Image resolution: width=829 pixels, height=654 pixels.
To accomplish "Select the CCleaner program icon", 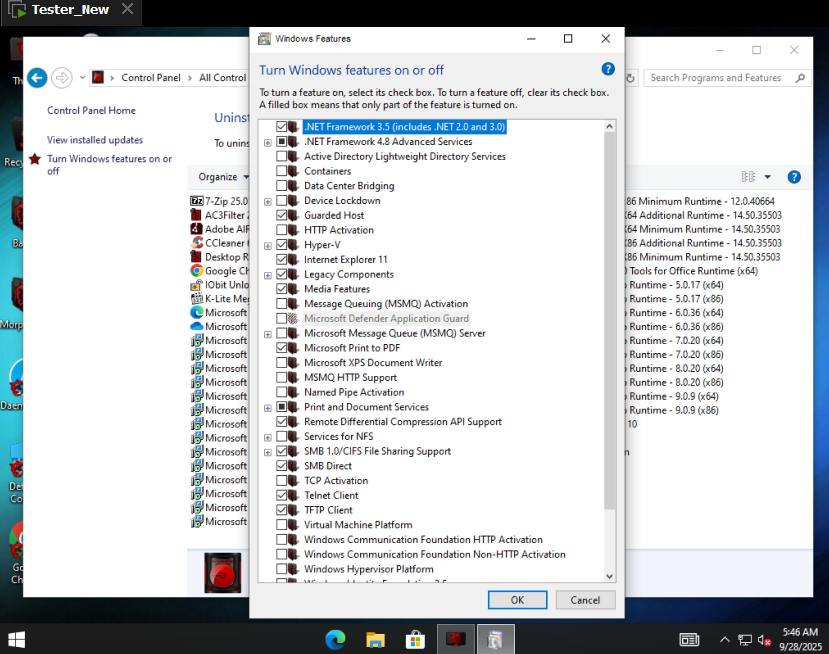I will [196, 243].
